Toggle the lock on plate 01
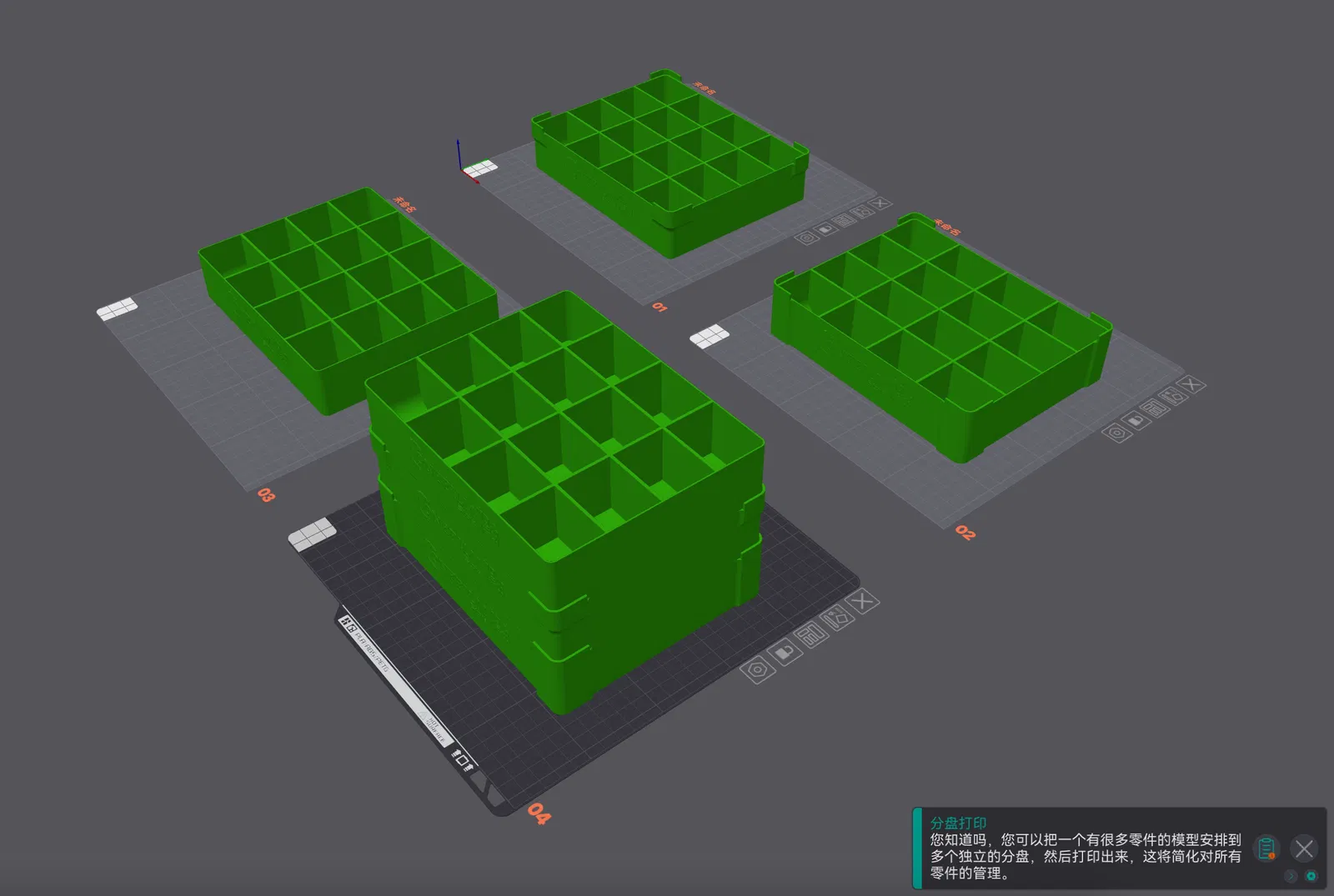 (x=825, y=228)
